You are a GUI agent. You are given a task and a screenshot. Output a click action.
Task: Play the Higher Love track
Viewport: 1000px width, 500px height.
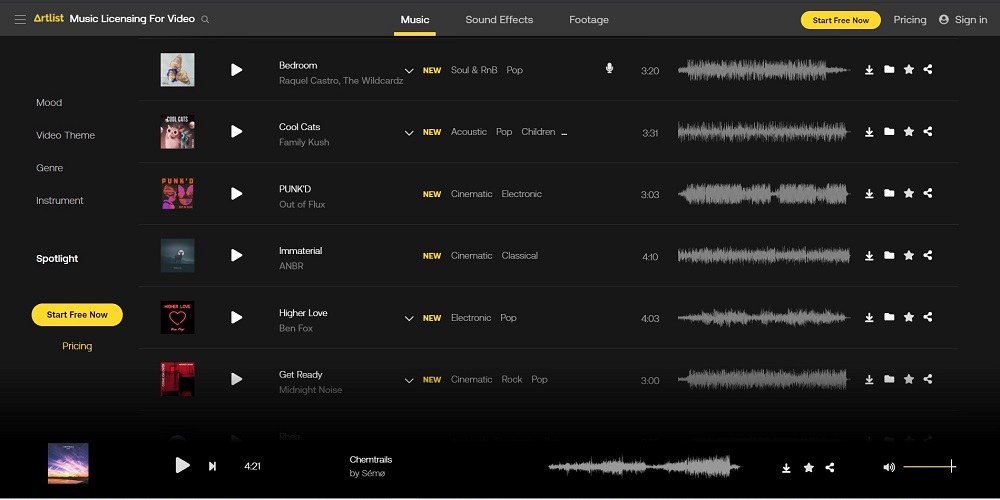pyautogui.click(x=237, y=317)
